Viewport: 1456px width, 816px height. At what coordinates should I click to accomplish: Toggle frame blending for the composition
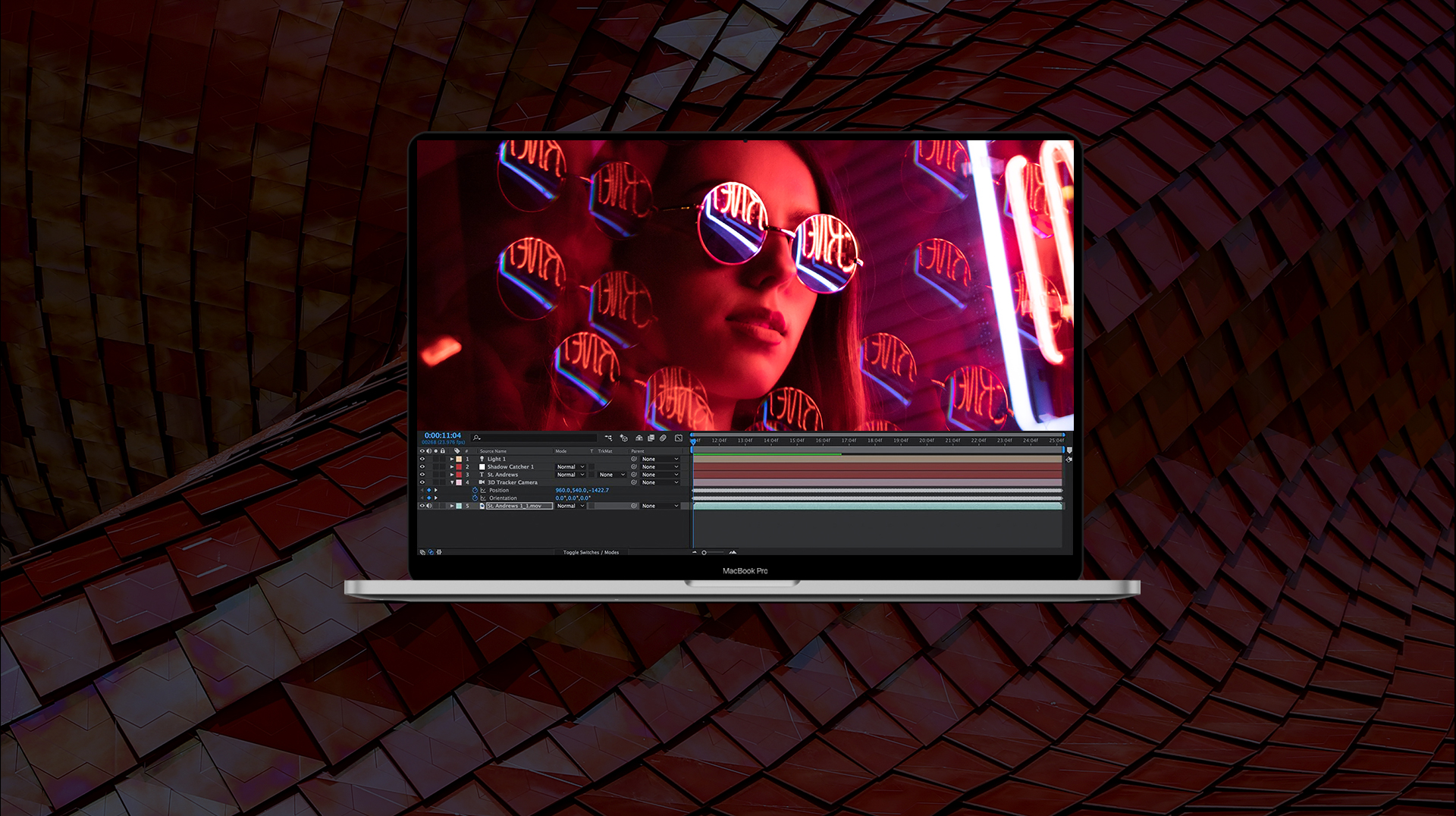click(651, 438)
